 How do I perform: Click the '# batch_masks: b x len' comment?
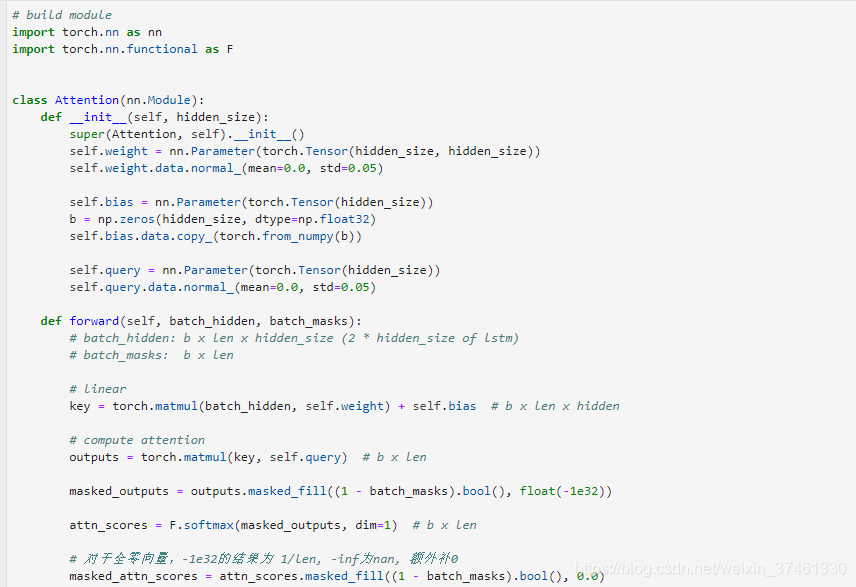[151, 355]
